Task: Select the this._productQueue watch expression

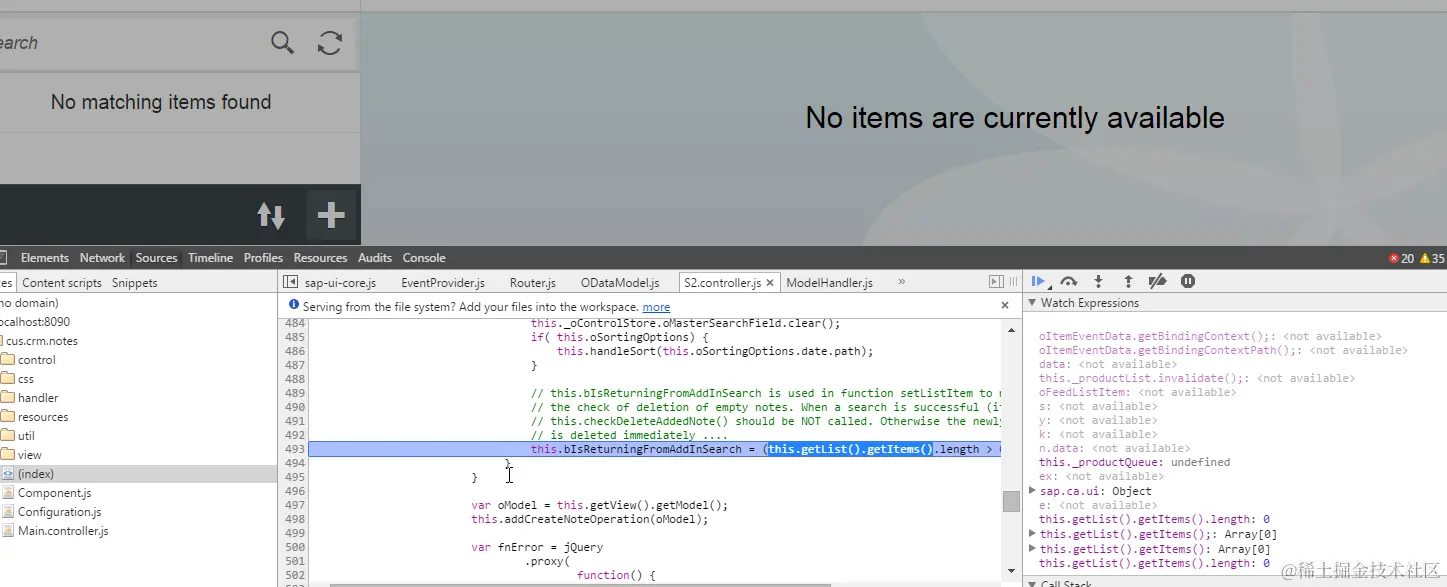Action: click(x=1135, y=463)
